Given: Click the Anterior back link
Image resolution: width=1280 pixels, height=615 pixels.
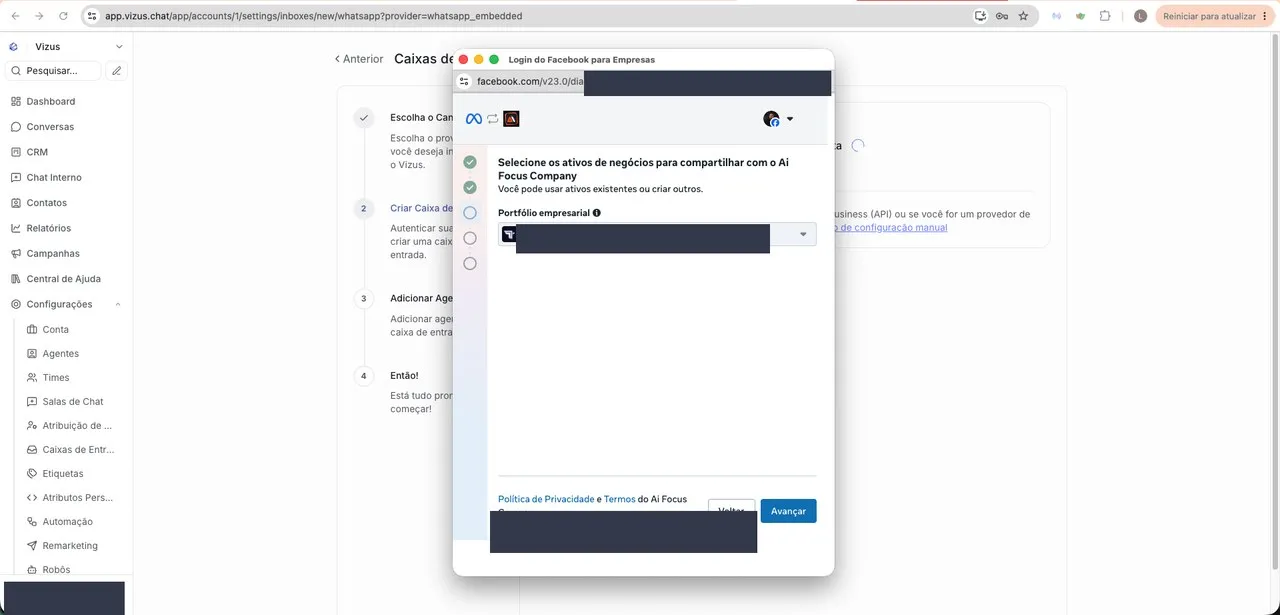Looking at the screenshot, I should pos(359,59).
